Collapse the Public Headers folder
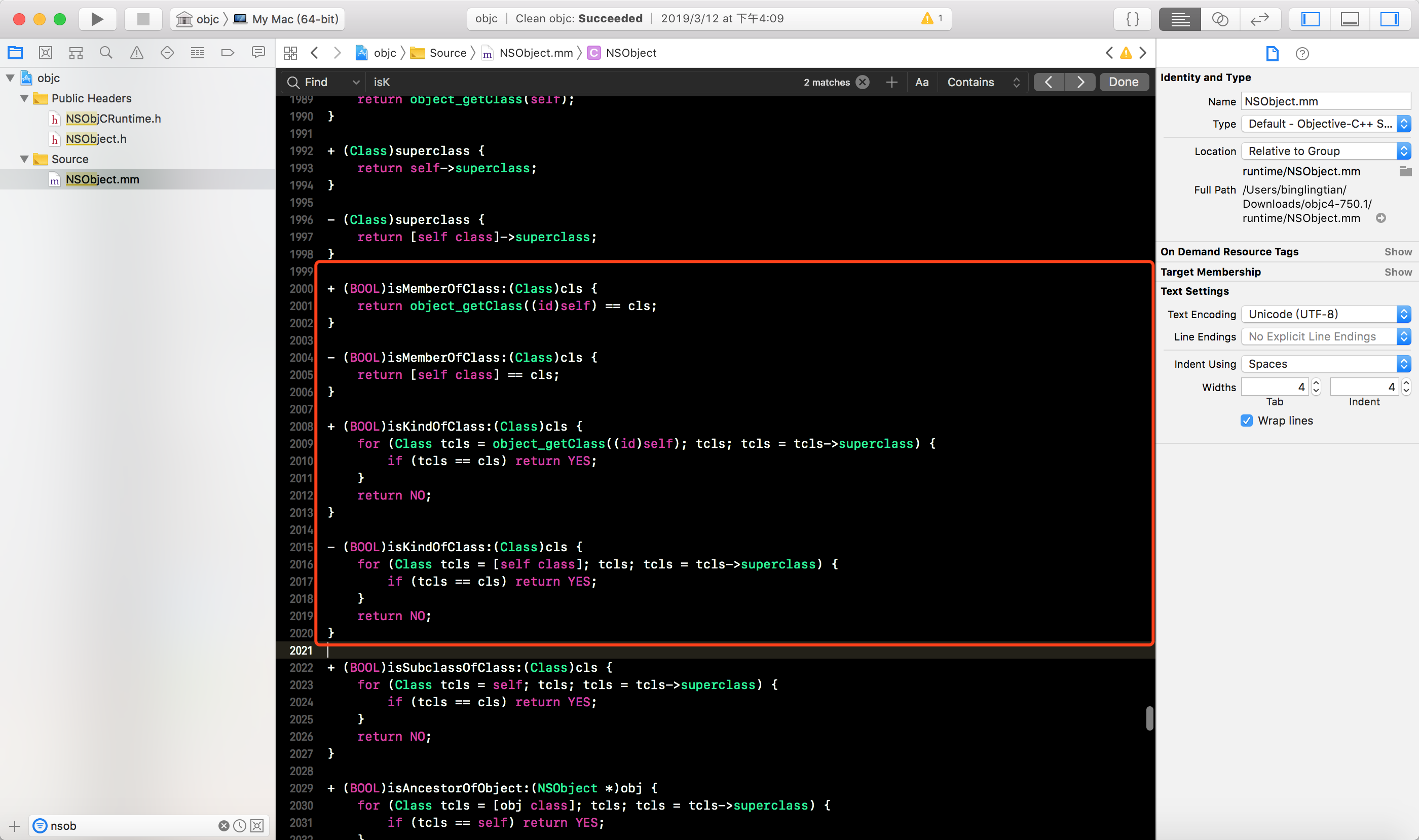This screenshot has height=840, width=1419. coord(24,98)
